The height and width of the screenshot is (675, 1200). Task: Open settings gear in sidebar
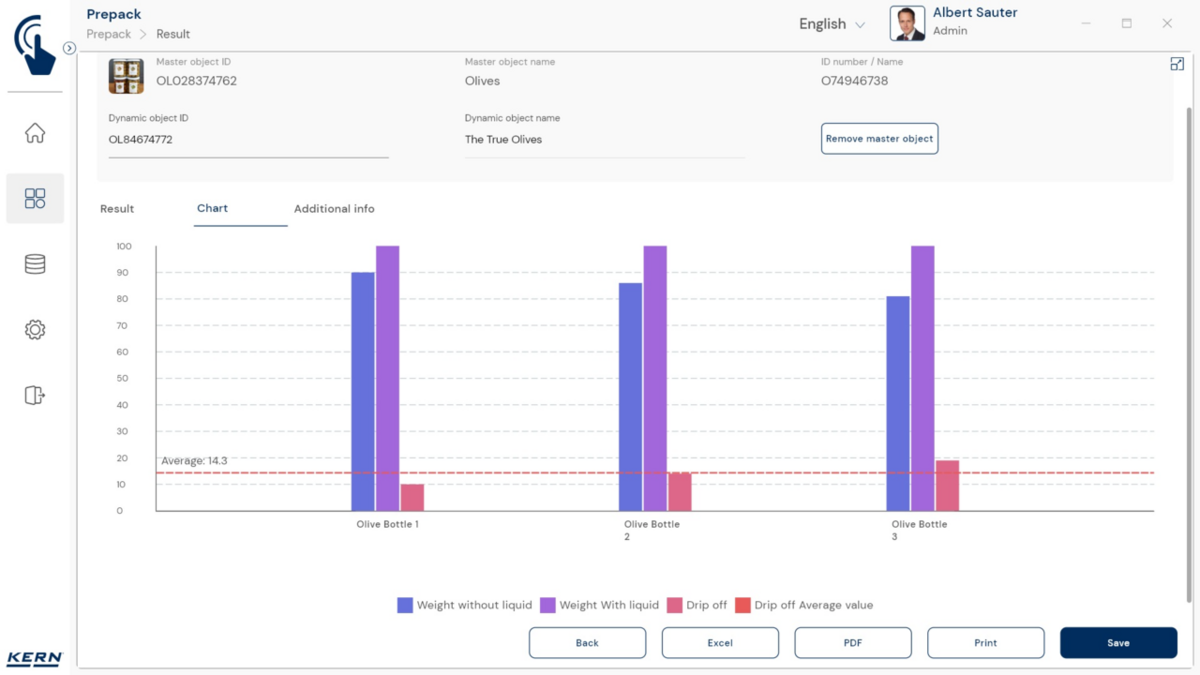pyautogui.click(x=35, y=330)
